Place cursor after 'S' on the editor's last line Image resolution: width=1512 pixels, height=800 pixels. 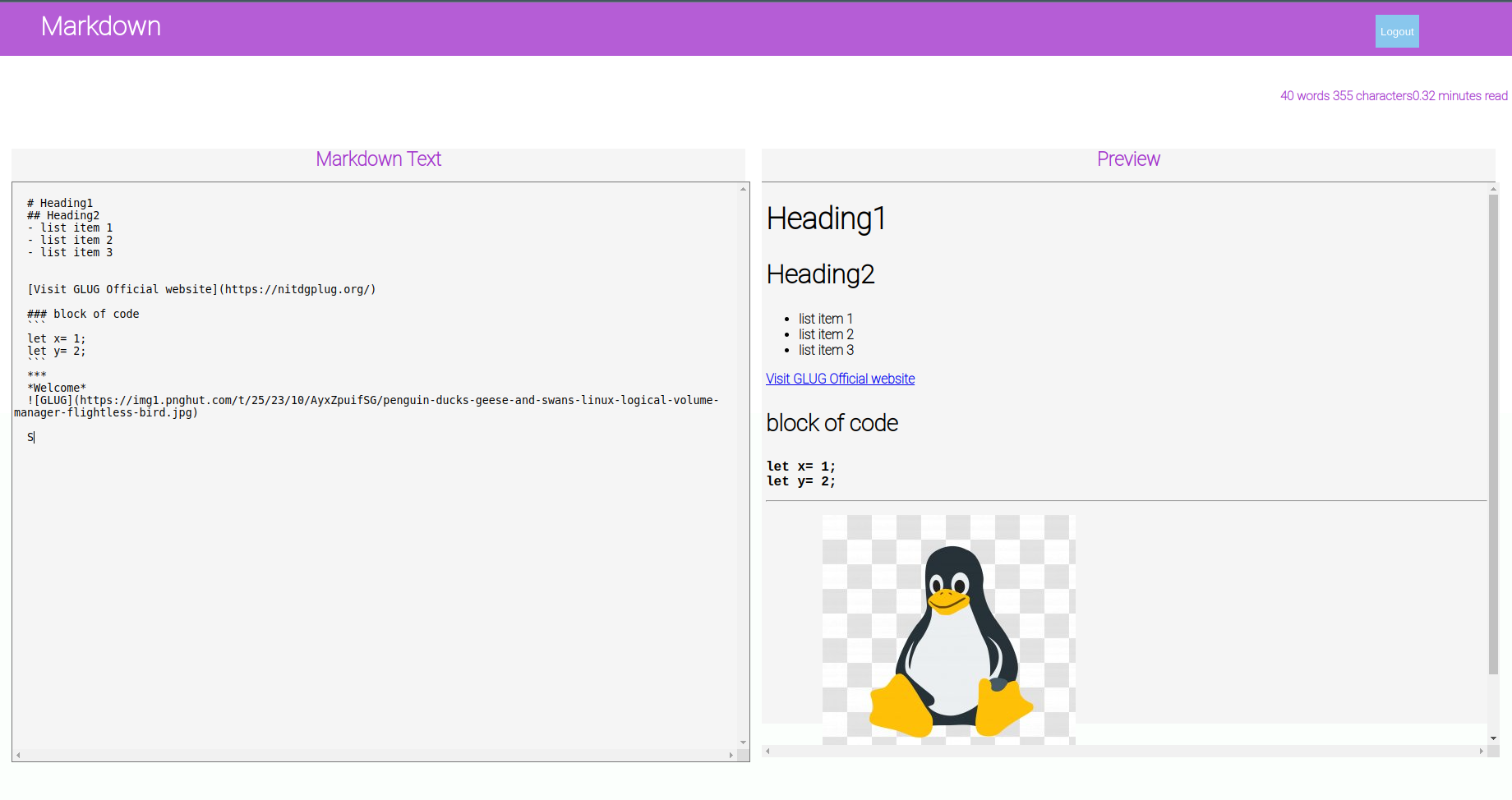(x=35, y=437)
